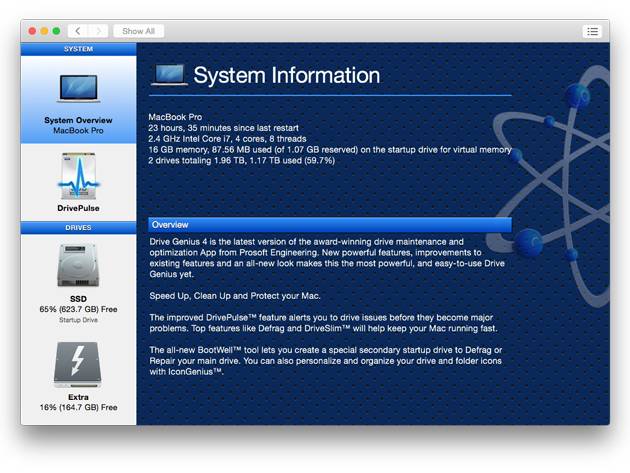Screen dimensions: 630x473
Task: Click the "all-new BootWell™ tool" paragraph
Action: click(x=326, y=361)
